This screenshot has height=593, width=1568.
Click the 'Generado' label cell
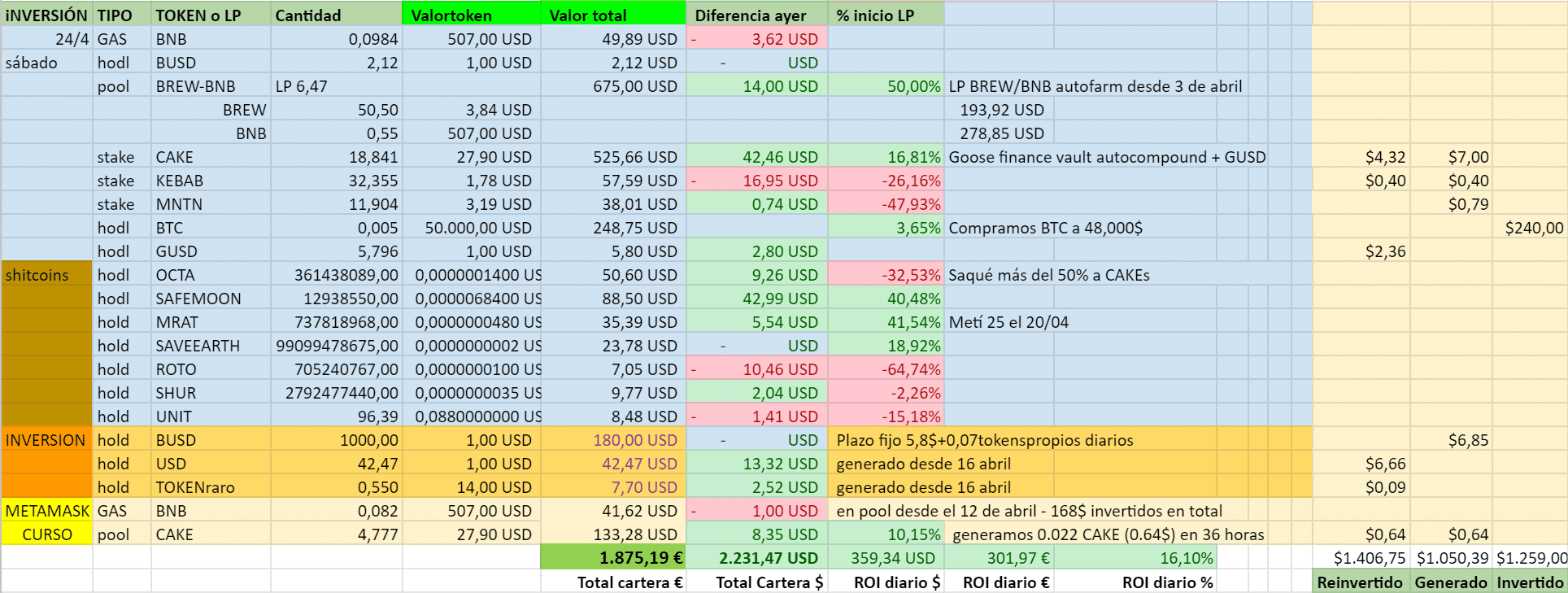tap(1451, 582)
